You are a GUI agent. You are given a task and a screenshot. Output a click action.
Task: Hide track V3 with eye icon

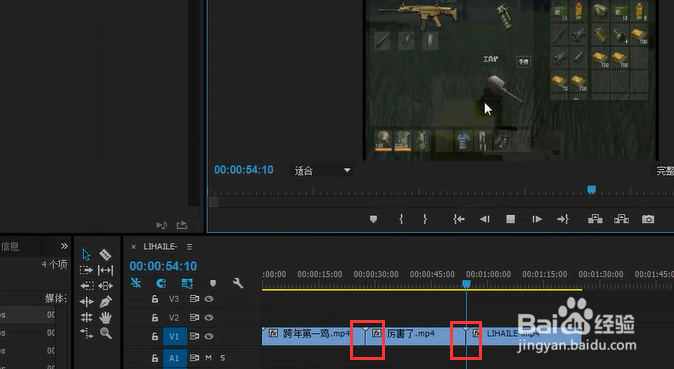click(x=209, y=298)
